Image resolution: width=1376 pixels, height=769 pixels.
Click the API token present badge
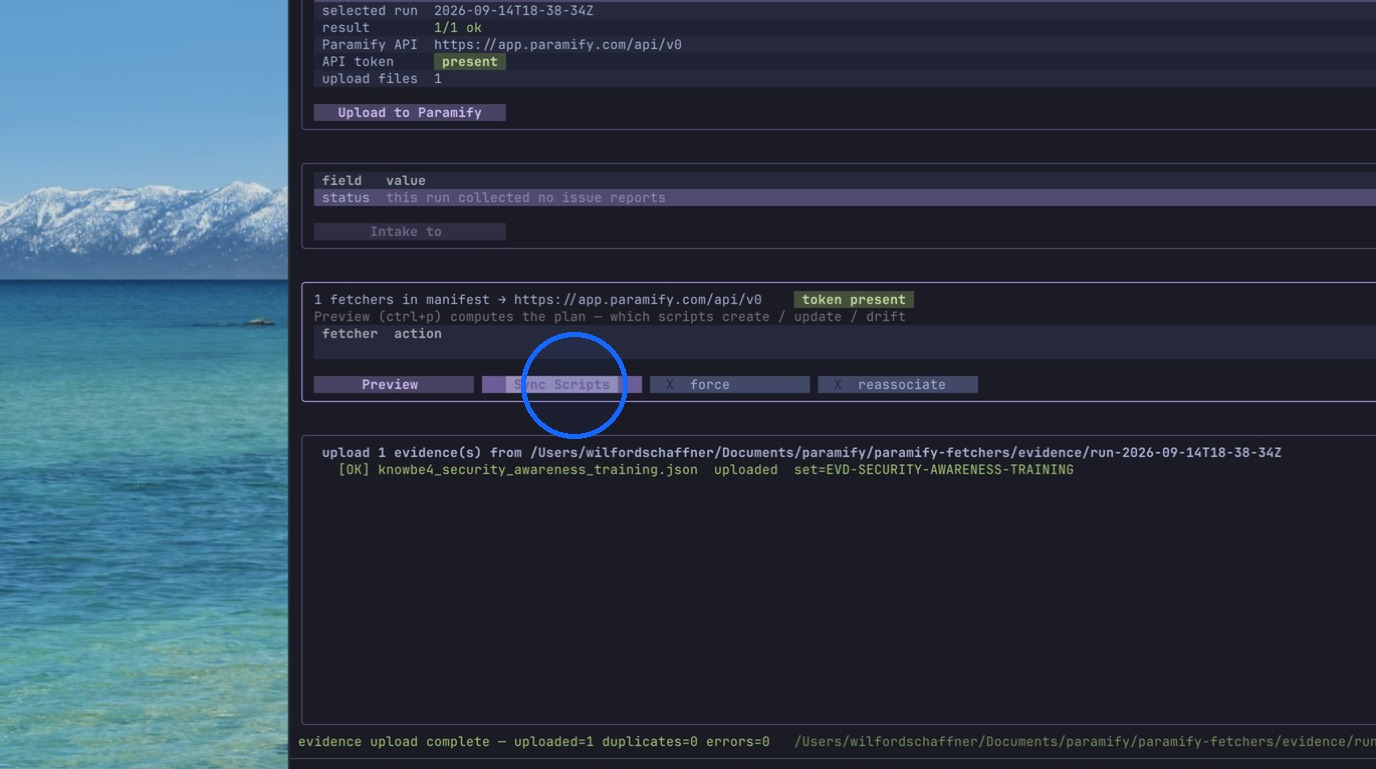point(470,62)
